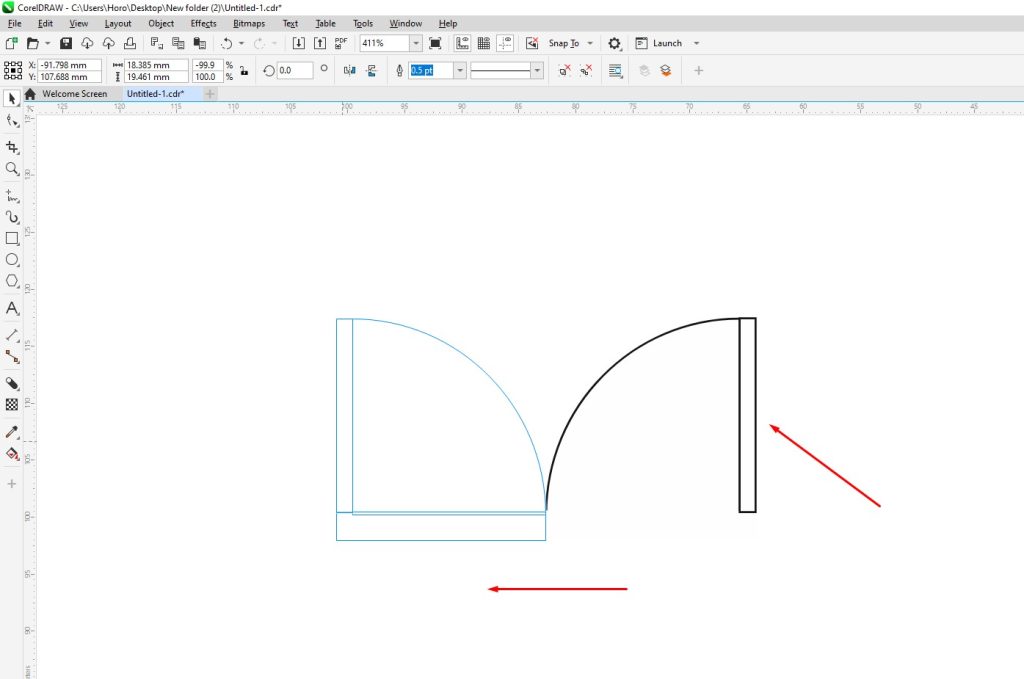Viewport: 1024px width, 679px height.
Task: Activate the Zoom tool
Action: pyautogui.click(x=12, y=169)
